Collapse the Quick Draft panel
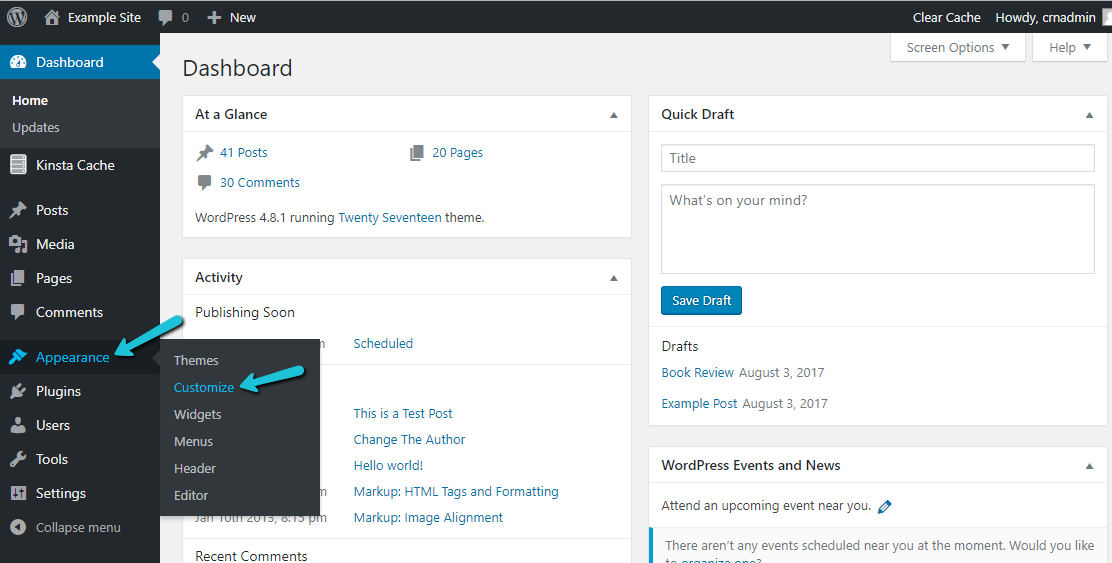The height and width of the screenshot is (563, 1112). (x=1089, y=115)
